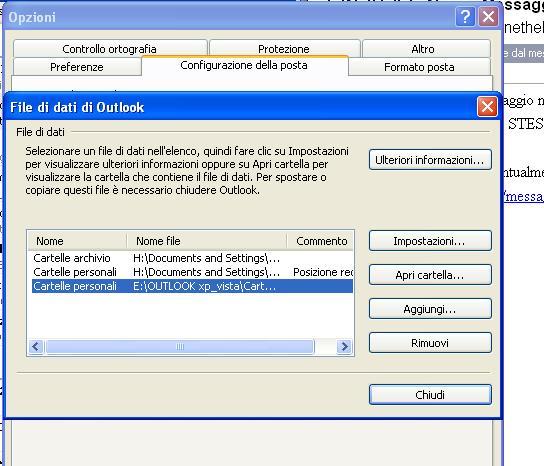Switch to the Controllo ortografia tab
Image resolution: width=544 pixels, height=466 pixels.
110,49
